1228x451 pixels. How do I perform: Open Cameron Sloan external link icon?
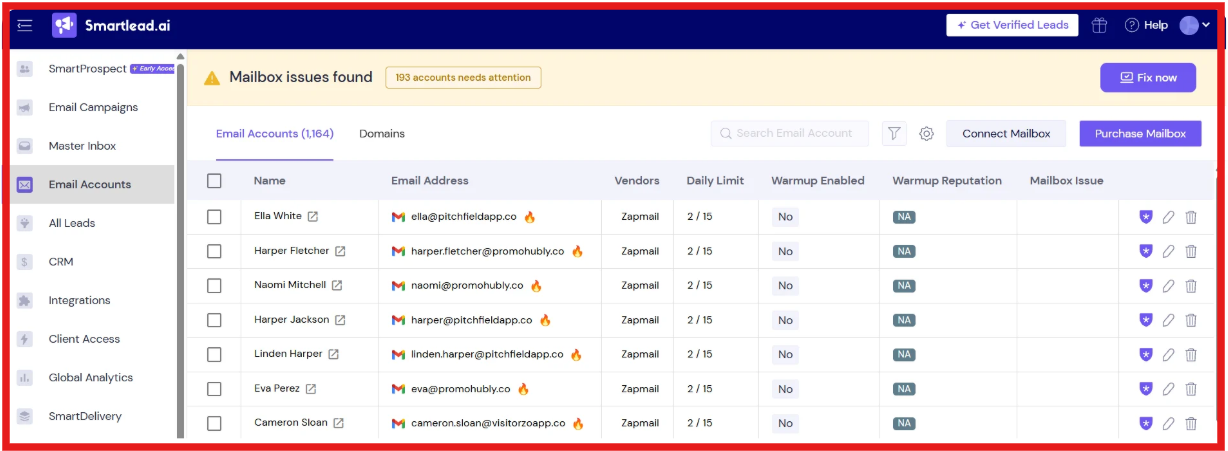(x=338, y=423)
